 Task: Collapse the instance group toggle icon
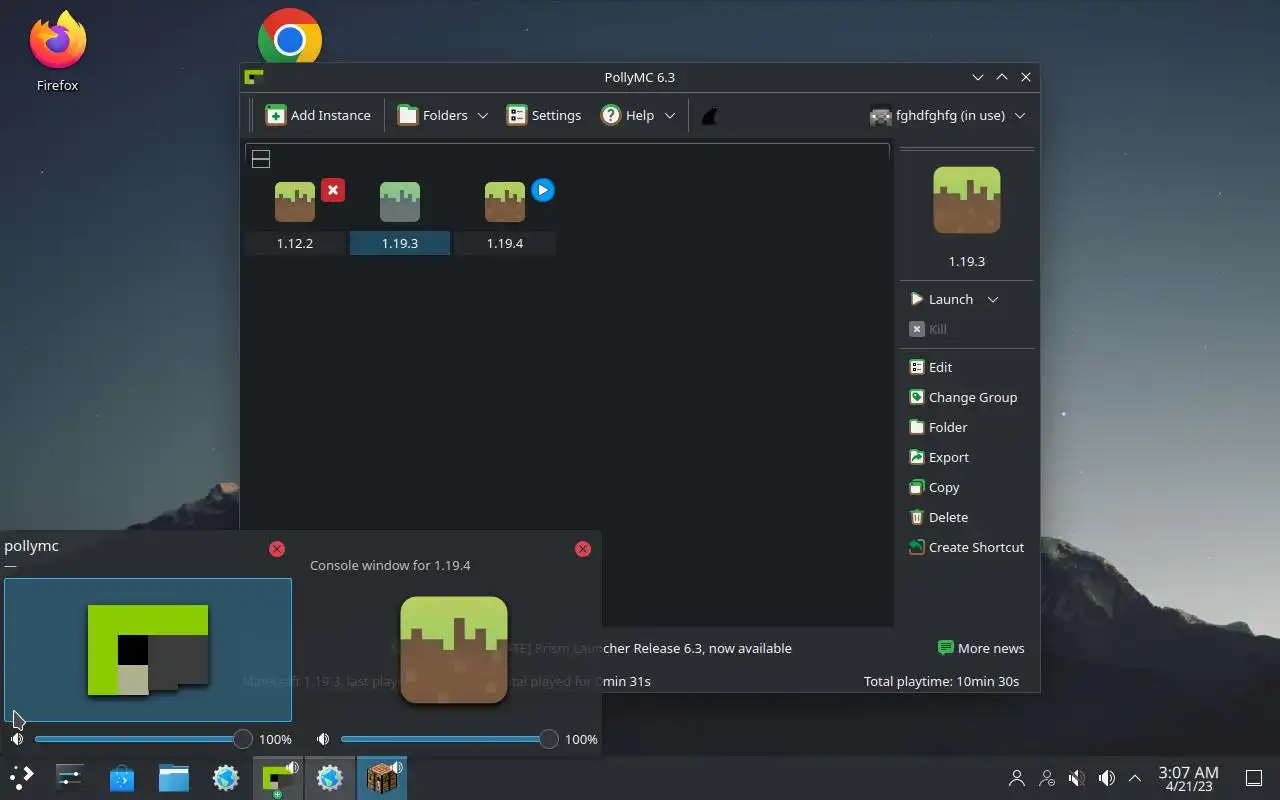(261, 159)
